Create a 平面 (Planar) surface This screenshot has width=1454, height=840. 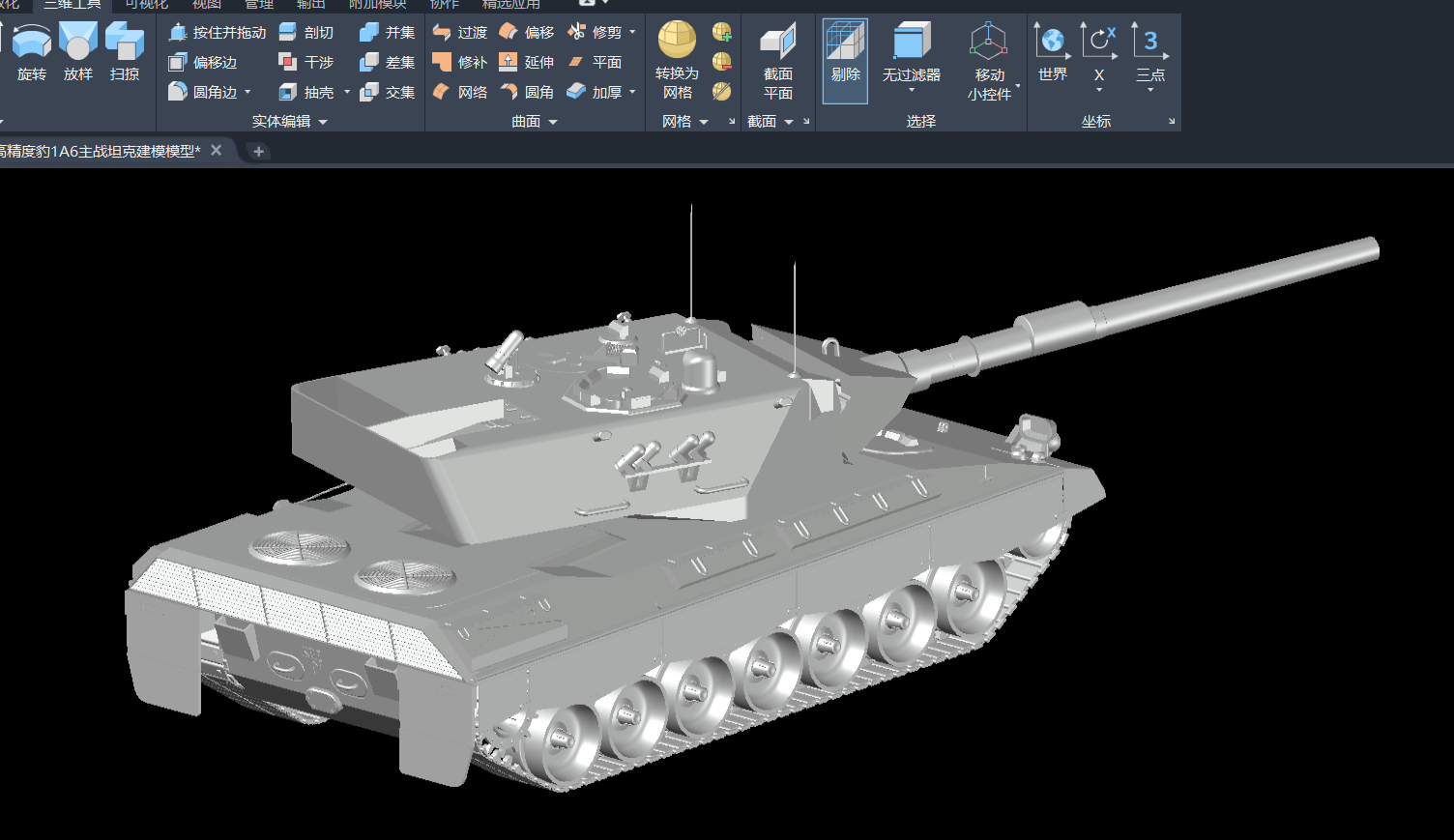click(x=594, y=62)
